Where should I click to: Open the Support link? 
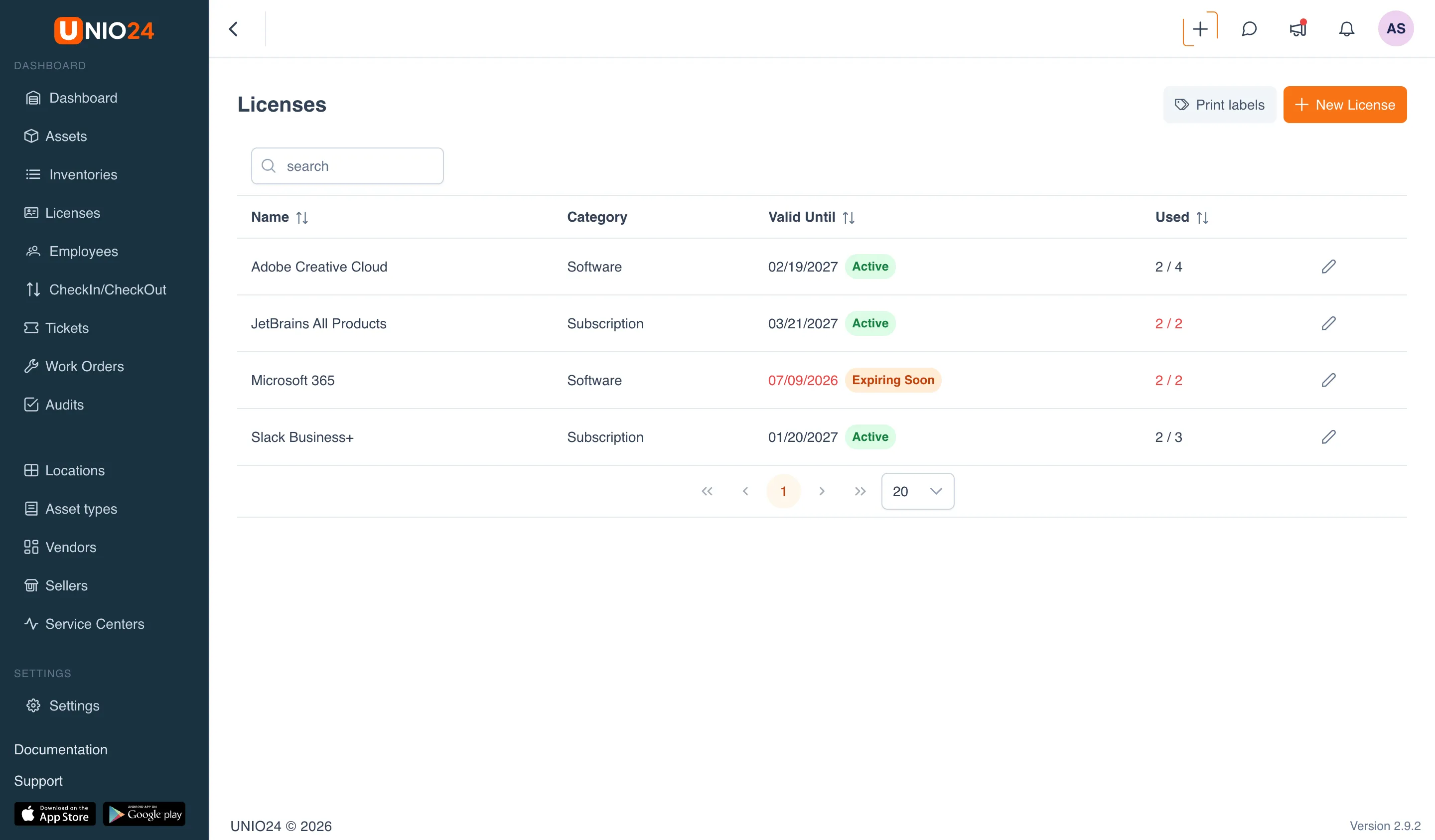(38, 781)
